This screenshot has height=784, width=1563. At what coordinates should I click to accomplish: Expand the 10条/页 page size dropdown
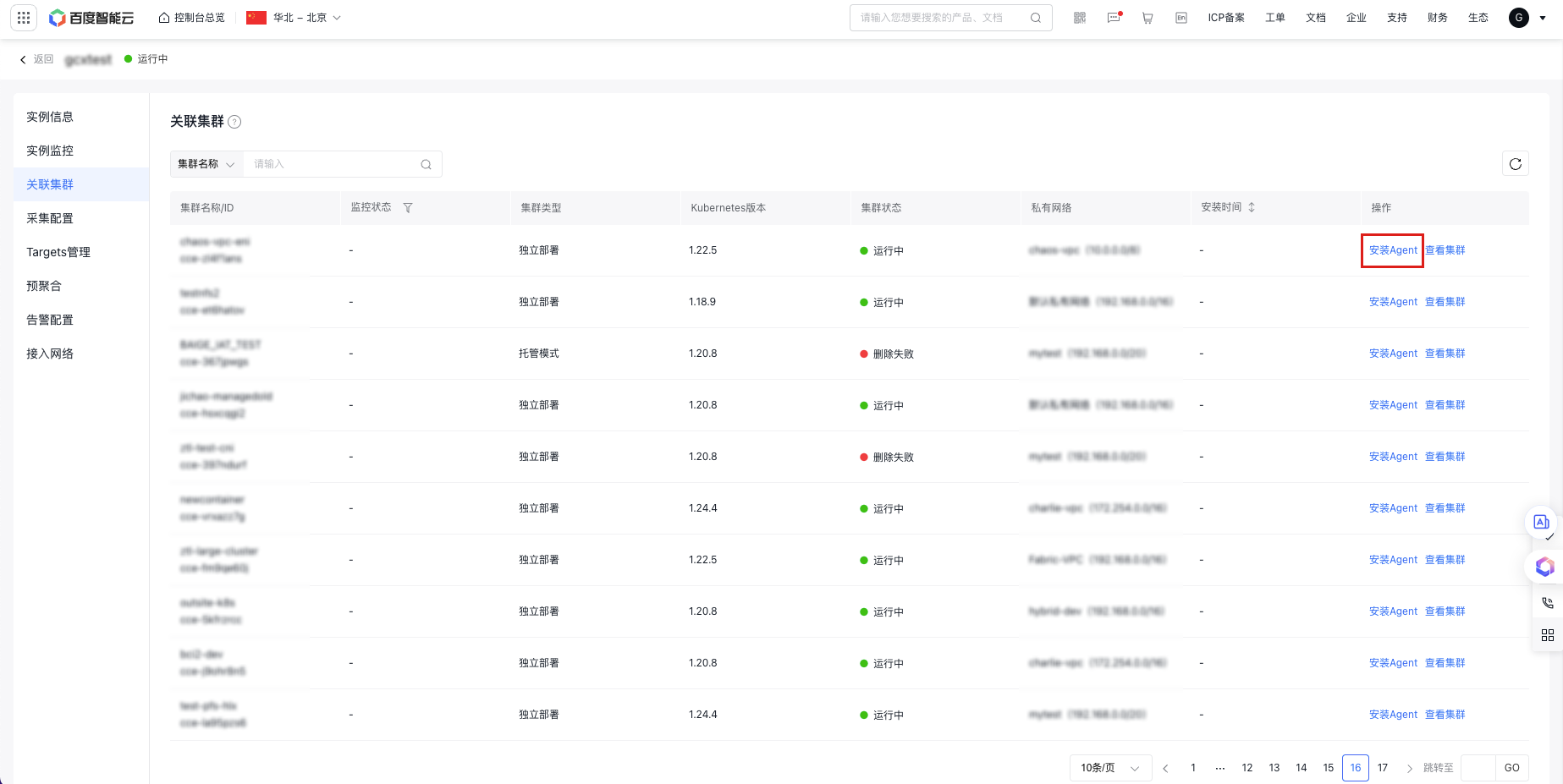coord(1110,768)
